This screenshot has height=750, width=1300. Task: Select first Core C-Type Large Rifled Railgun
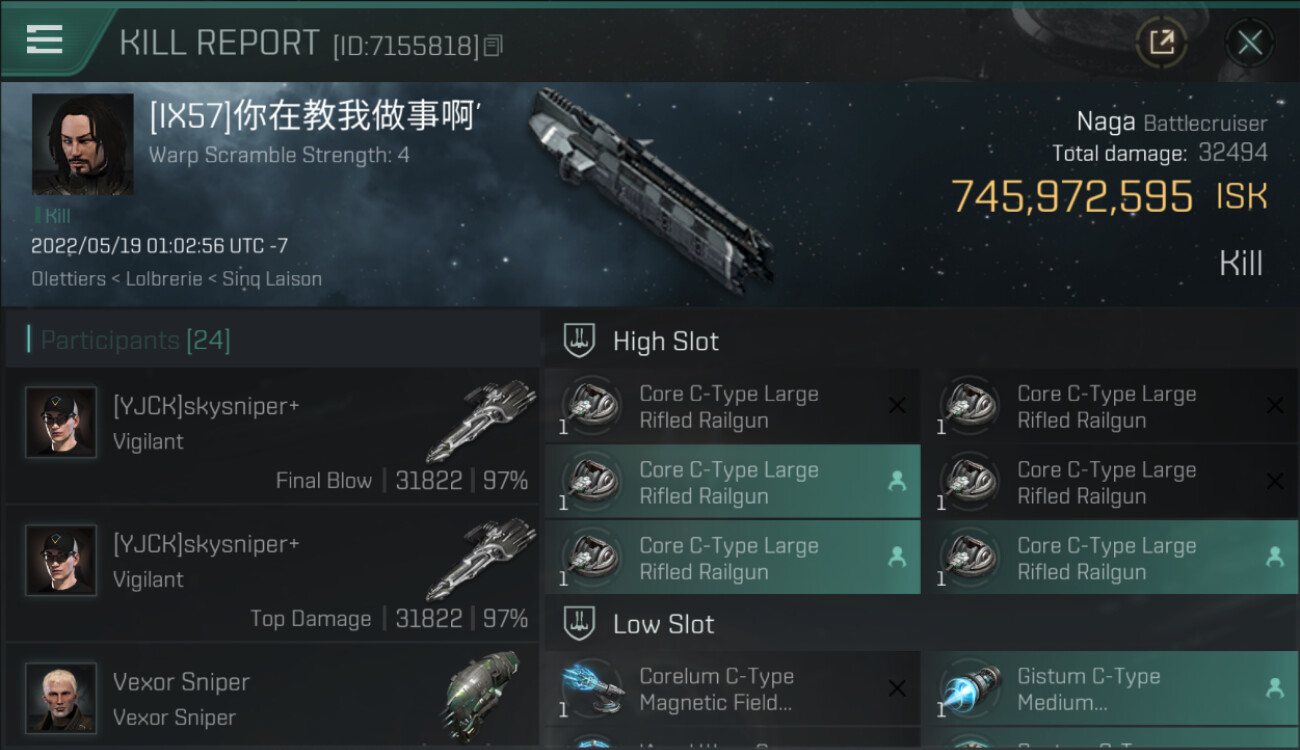[732, 407]
